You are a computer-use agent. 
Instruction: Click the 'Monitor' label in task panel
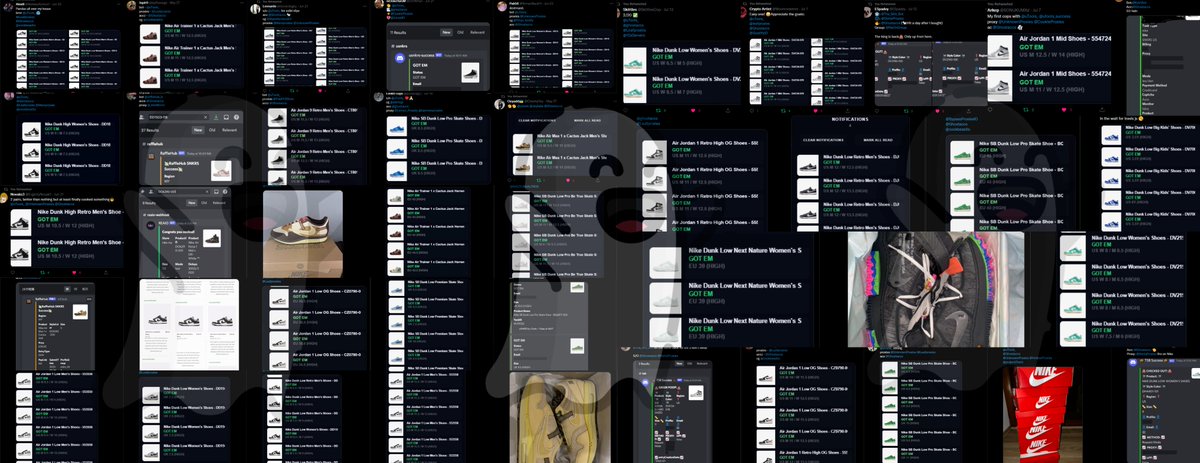point(1148,104)
